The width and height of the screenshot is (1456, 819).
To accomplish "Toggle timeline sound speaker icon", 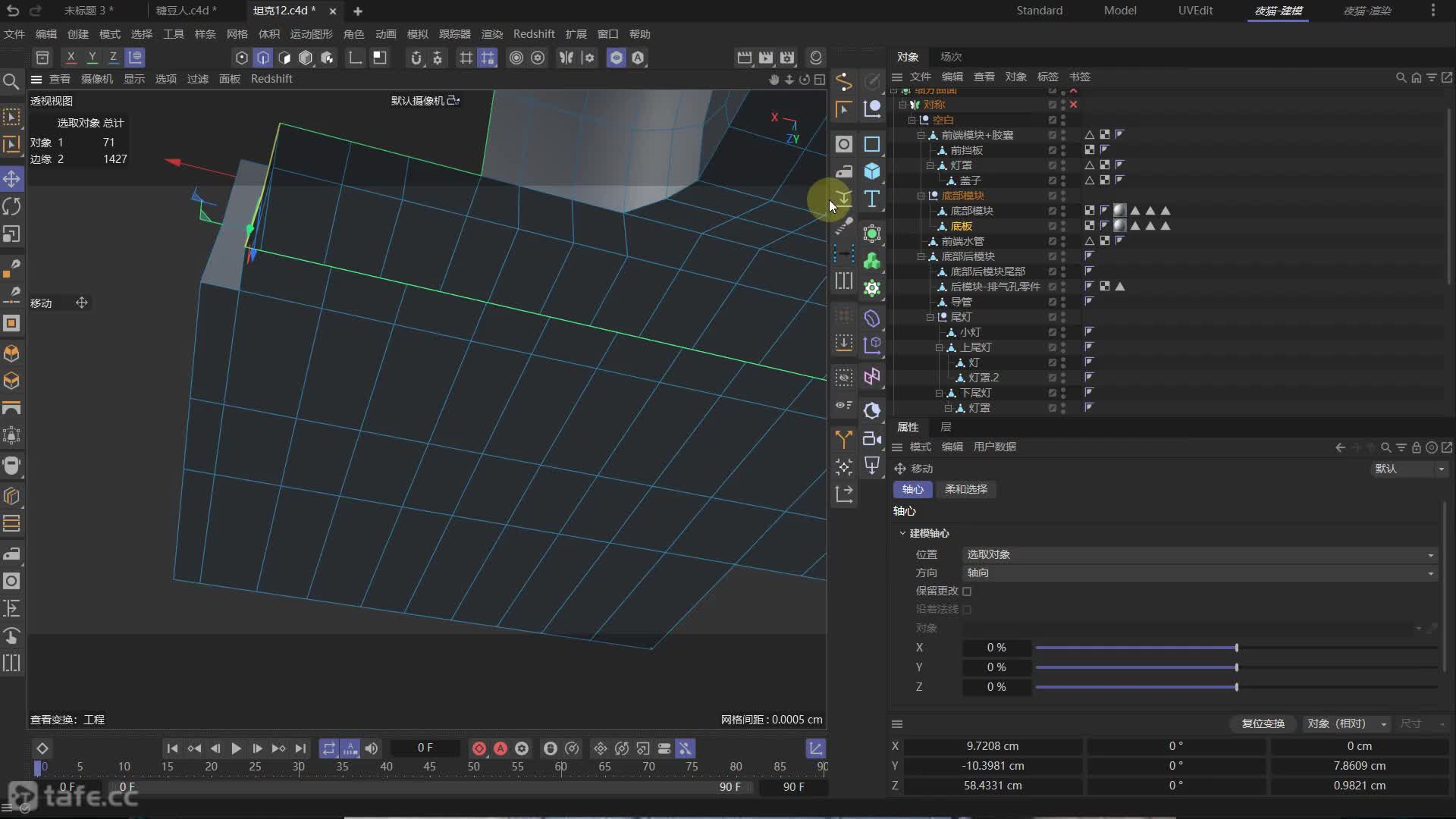I will pyautogui.click(x=372, y=748).
